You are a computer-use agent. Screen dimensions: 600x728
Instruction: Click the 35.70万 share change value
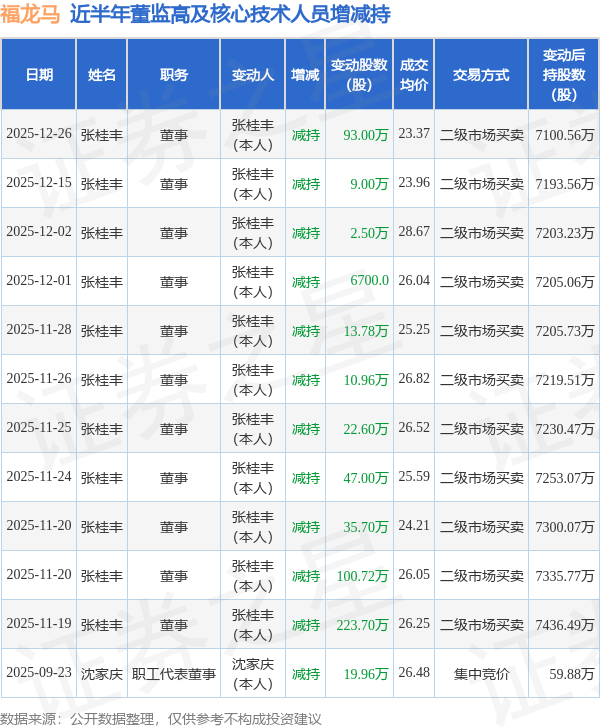coord(365,527)
